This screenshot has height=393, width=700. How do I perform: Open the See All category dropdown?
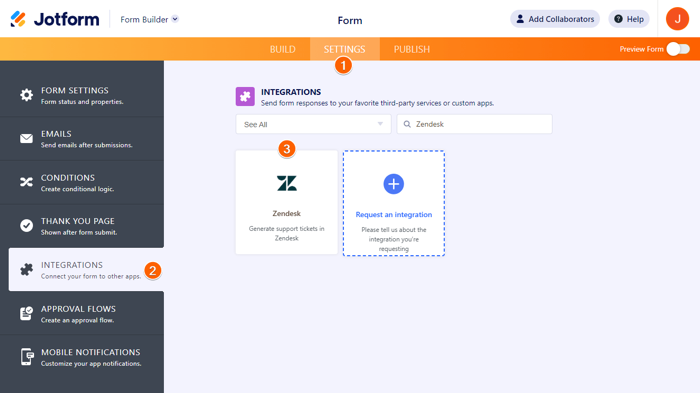click(313, 124)
